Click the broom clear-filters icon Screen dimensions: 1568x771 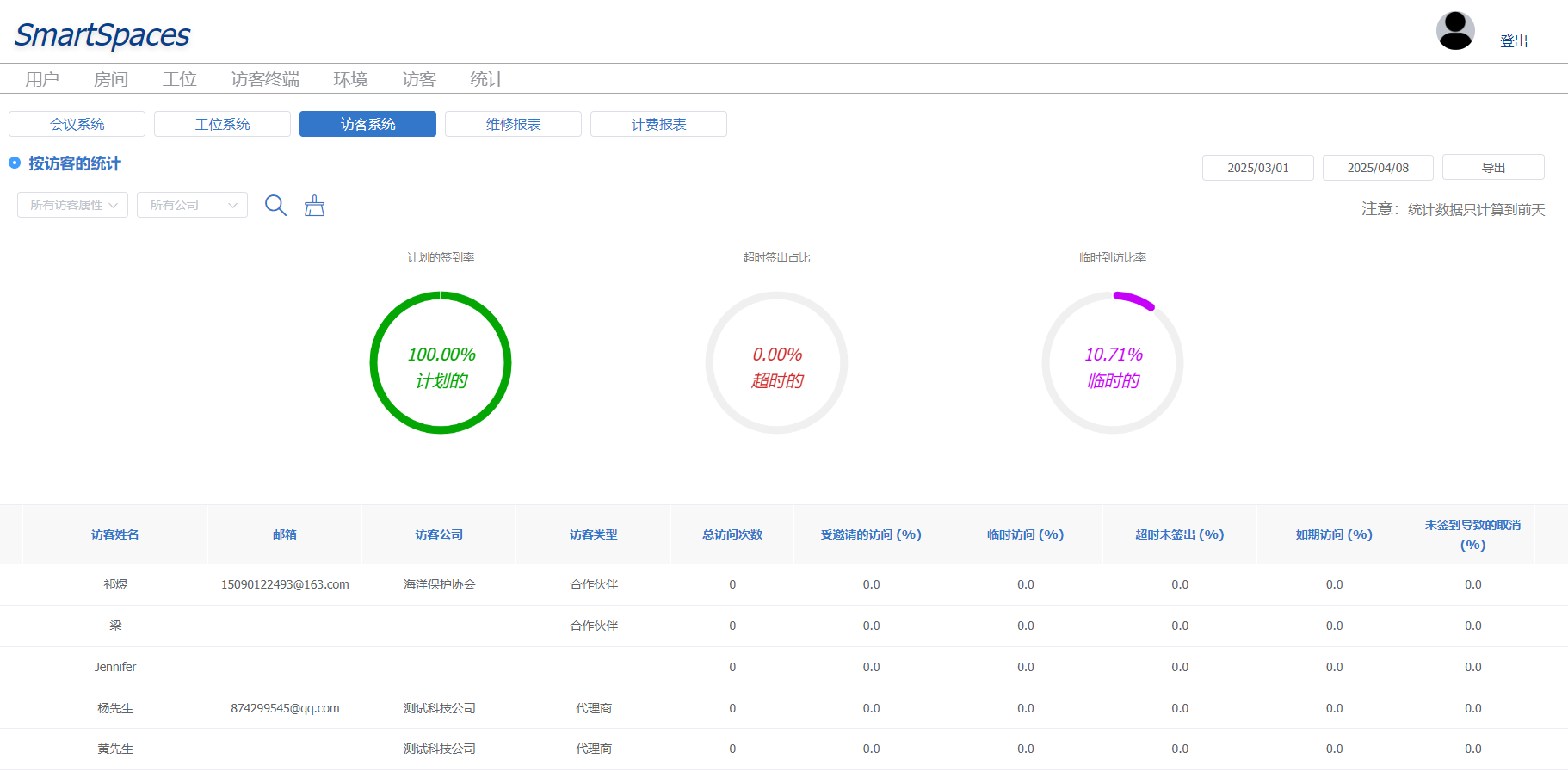314,206
